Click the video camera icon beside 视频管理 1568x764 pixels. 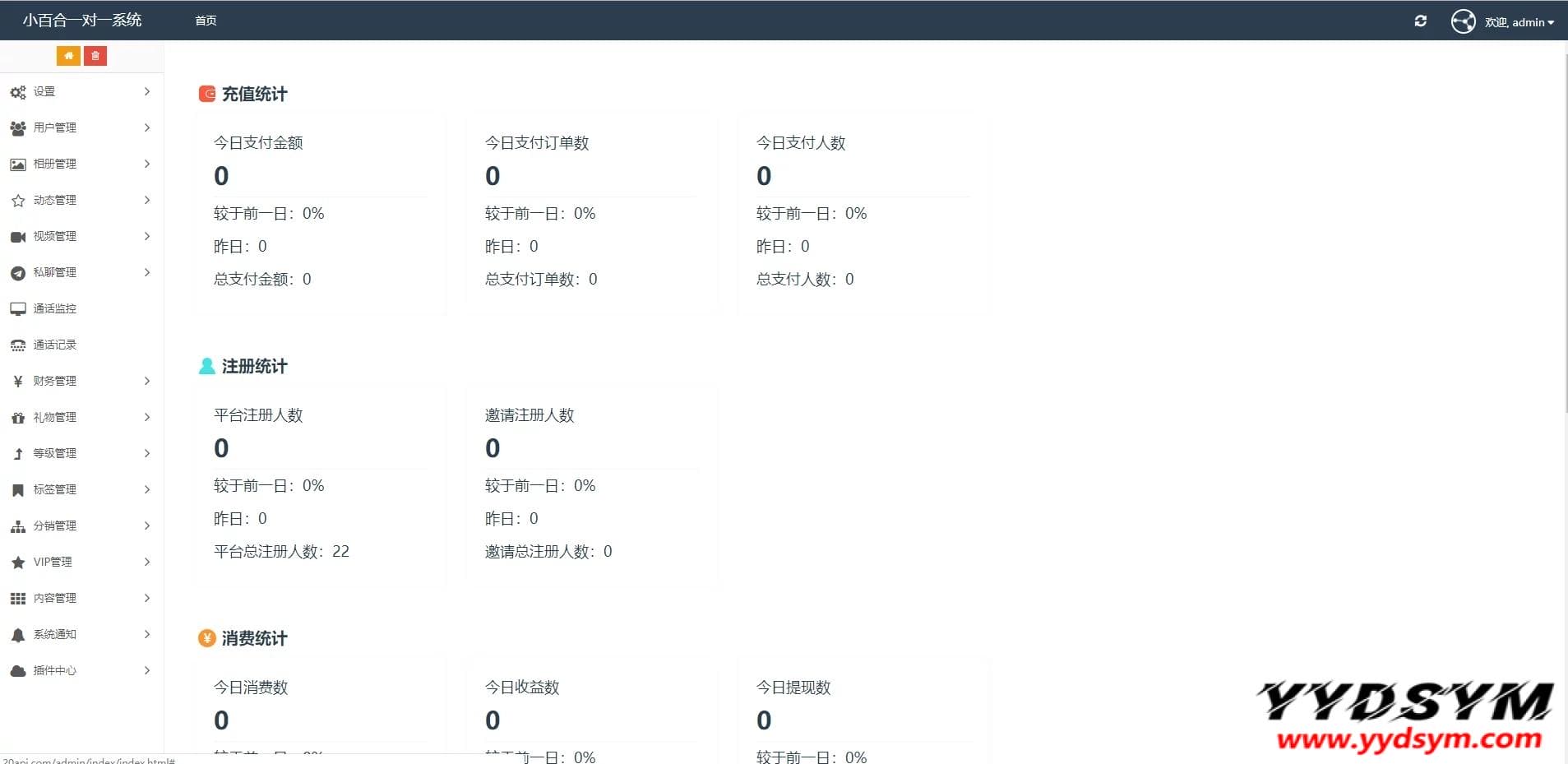click(x=18, y=237)
